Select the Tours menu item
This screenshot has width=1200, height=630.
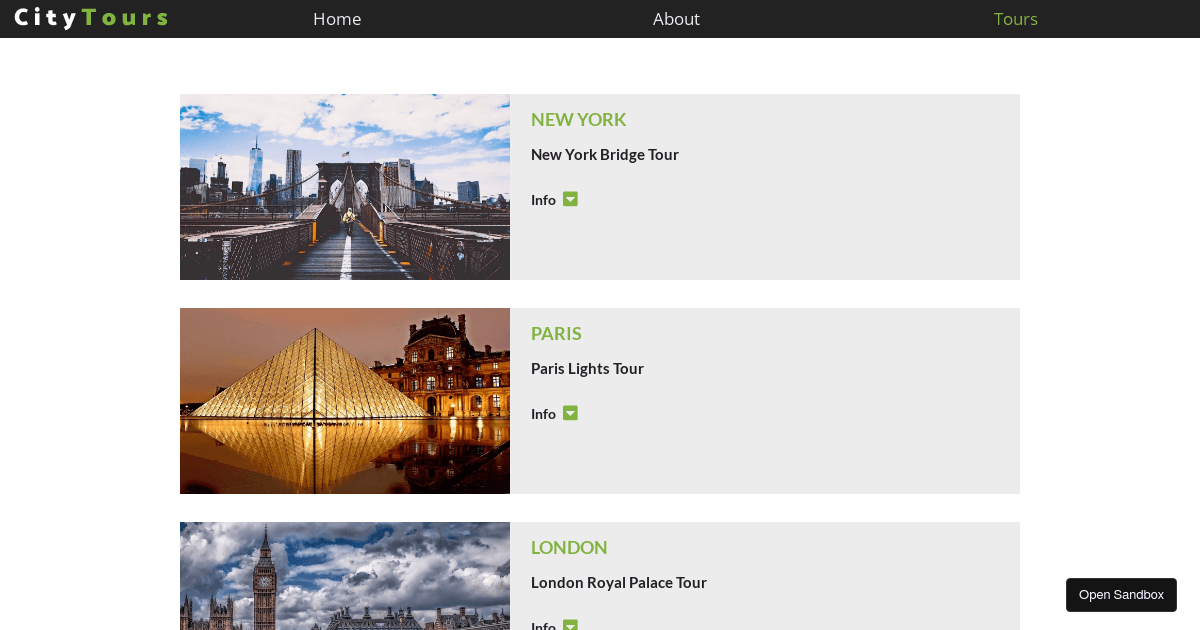point(1016,18)
